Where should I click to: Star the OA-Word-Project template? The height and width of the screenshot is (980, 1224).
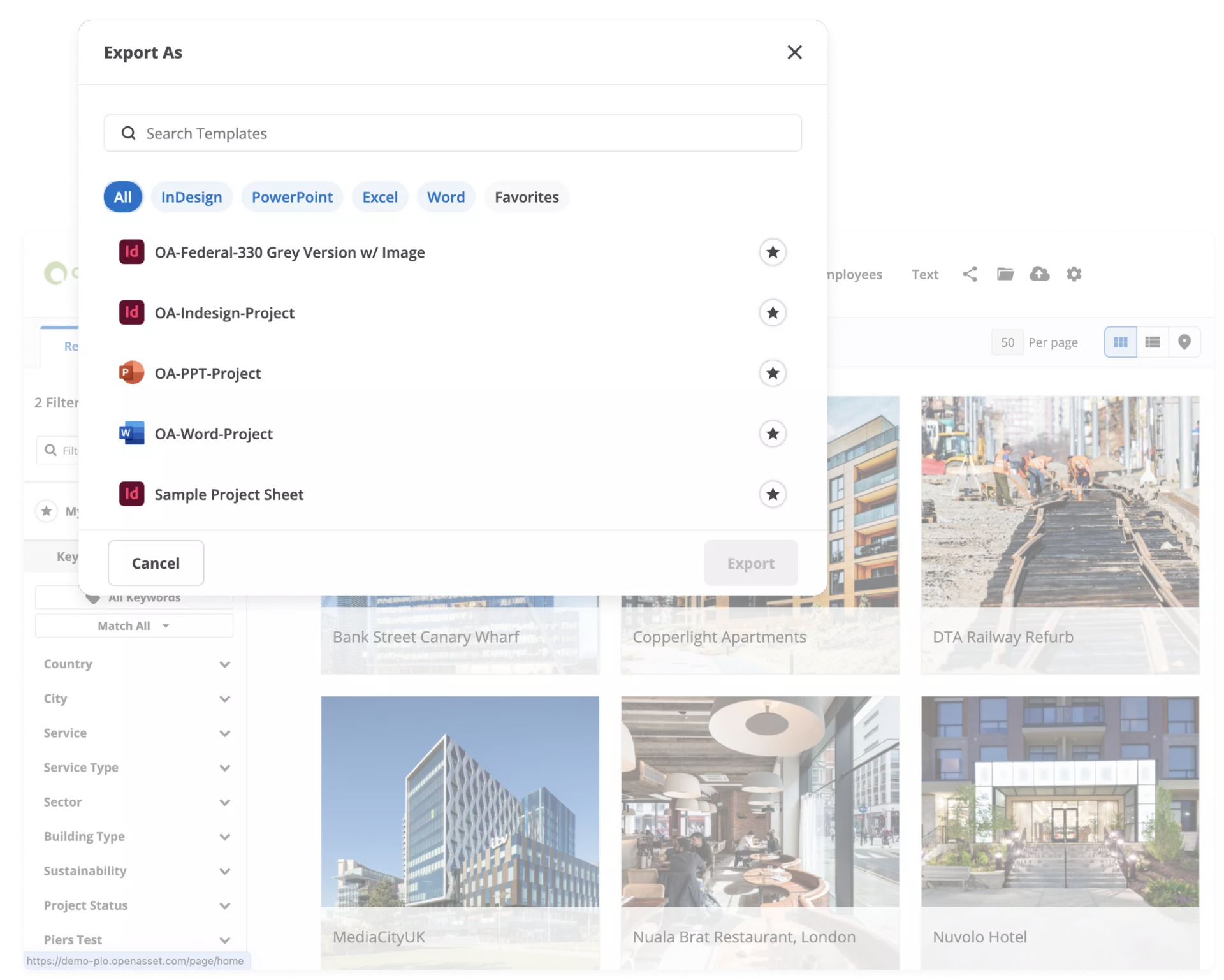[773, 434]
